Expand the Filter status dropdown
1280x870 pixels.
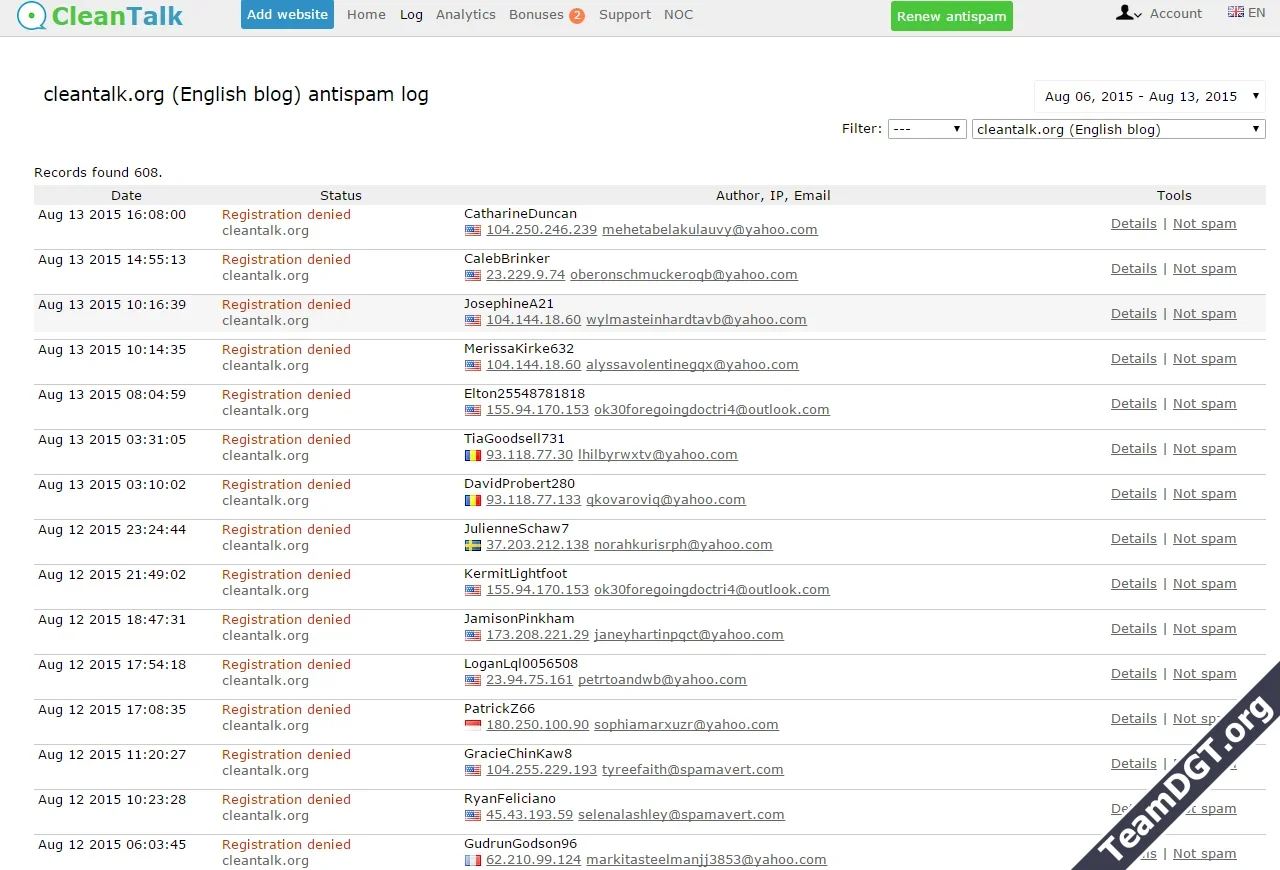coord(927,129)
